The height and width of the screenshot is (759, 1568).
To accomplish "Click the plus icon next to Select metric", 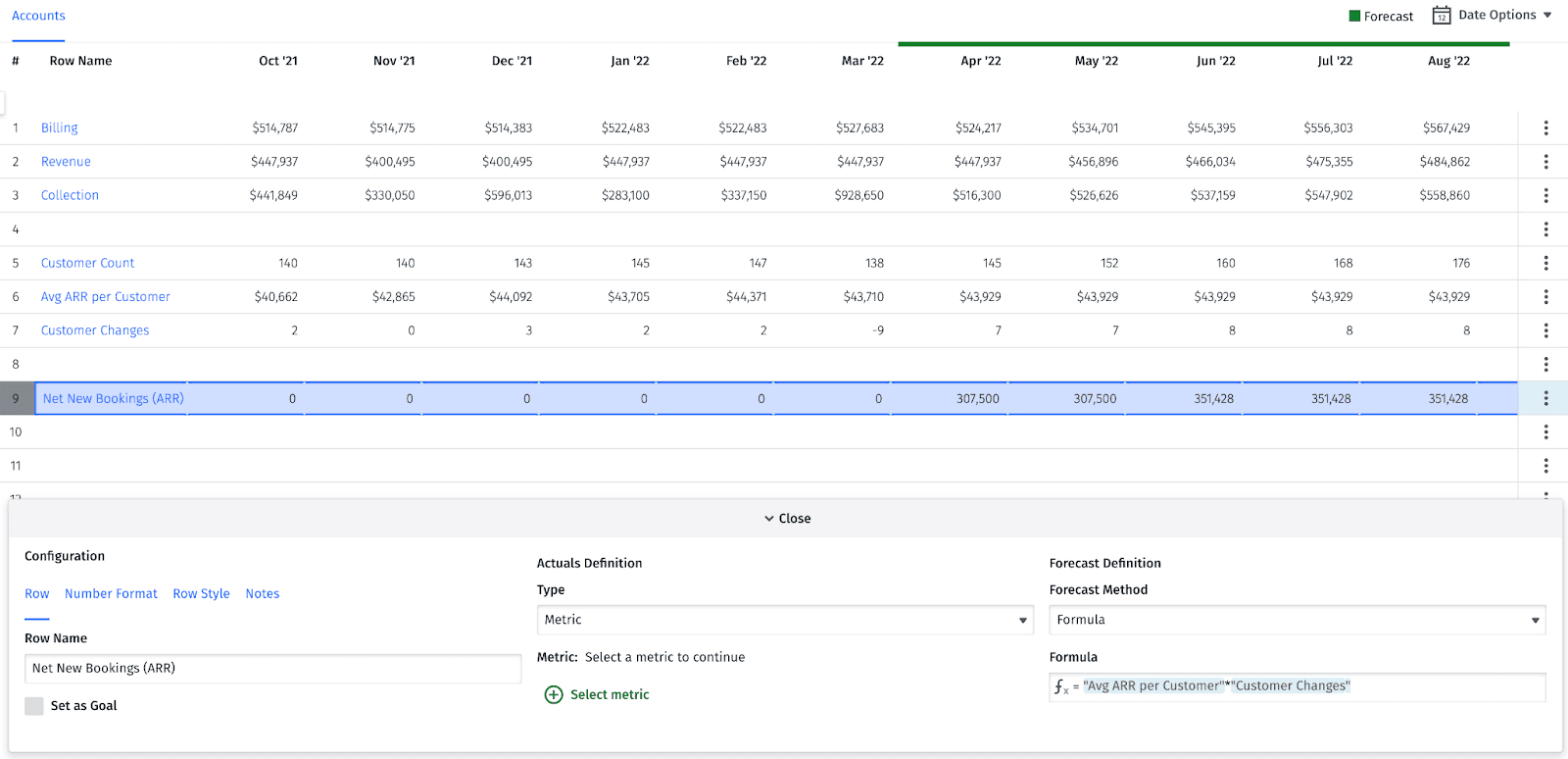I will 554,694.
